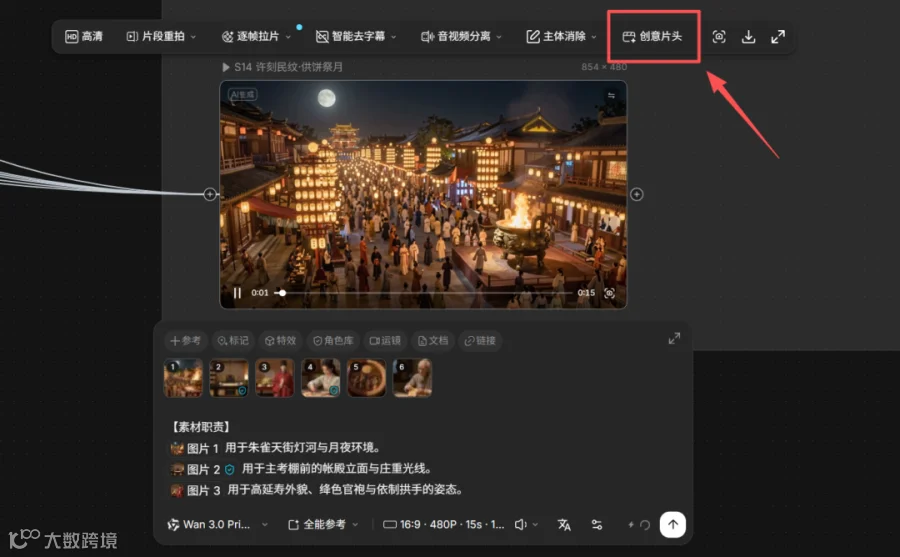Viewport: 900px width, 557px height.
Task: Click the 图片 2 tag in the prompt
Action: coord(203,469)
